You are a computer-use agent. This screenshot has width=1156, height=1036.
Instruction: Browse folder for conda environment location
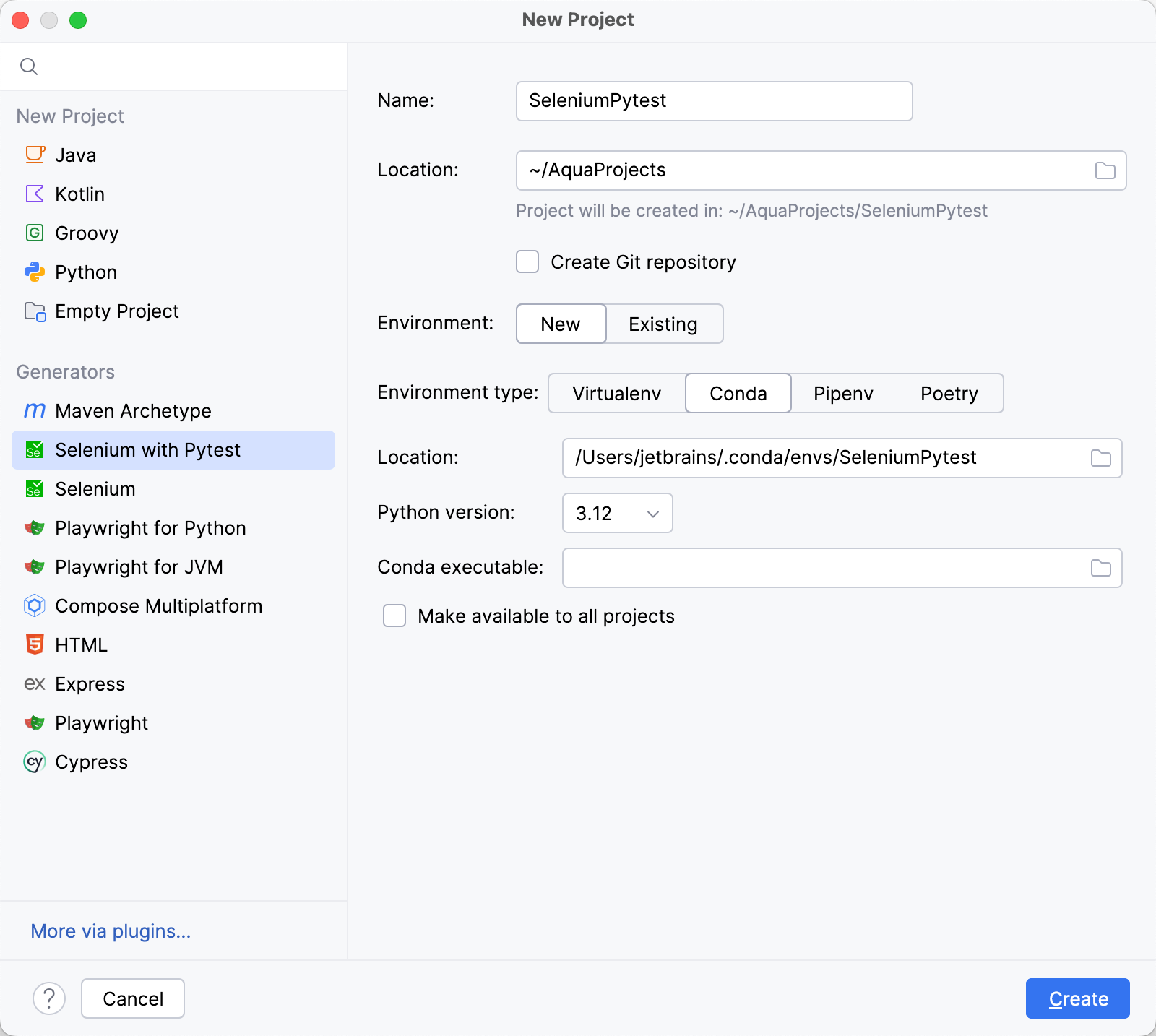[x=1101, y=458]
